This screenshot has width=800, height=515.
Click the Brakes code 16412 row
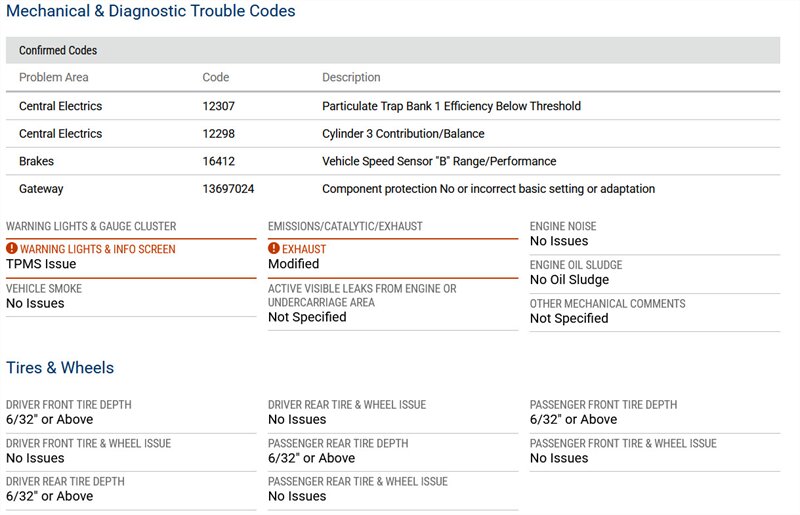click(x=218, y=161)
